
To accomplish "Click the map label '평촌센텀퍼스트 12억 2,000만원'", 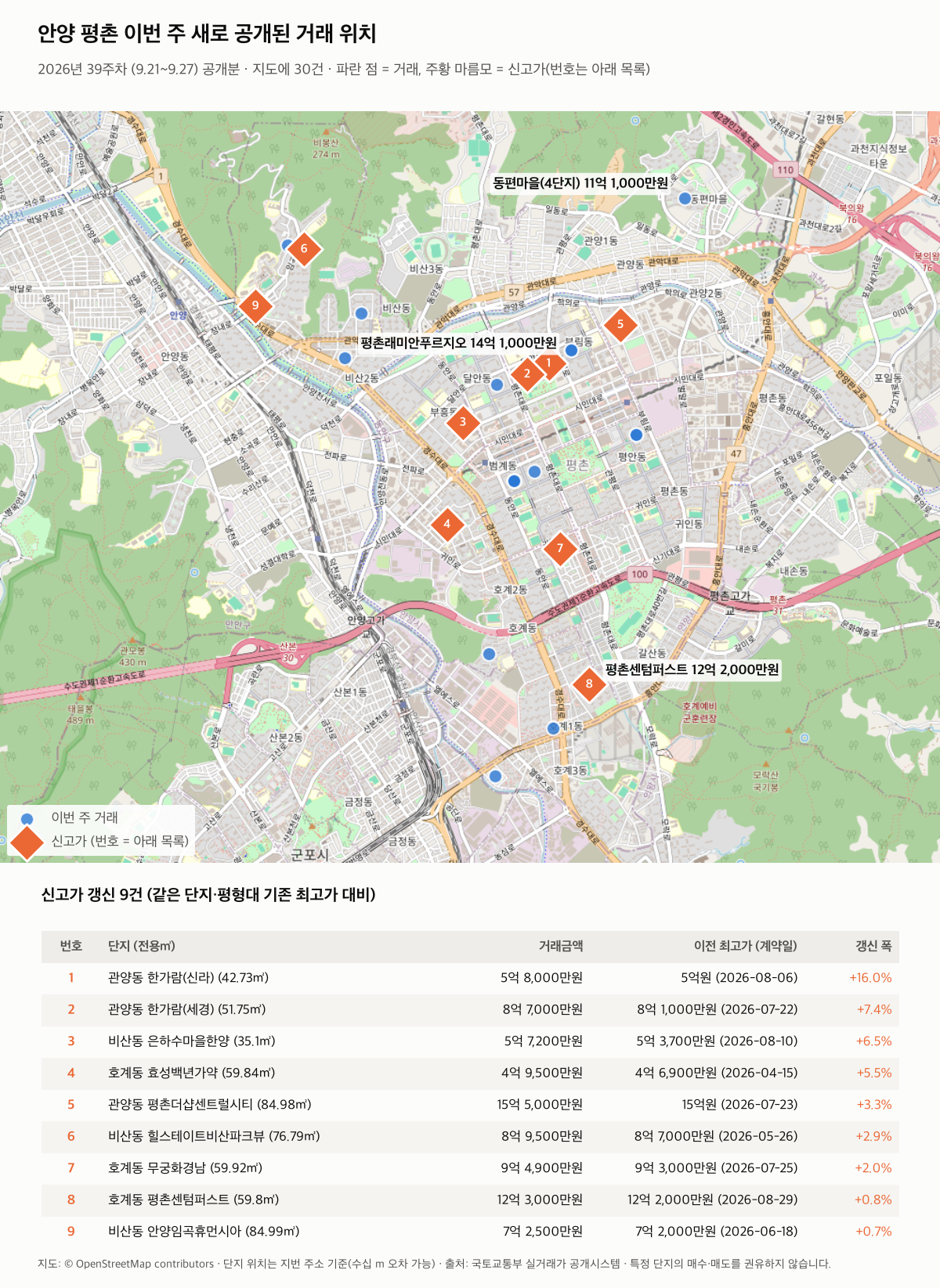I will pos(692,669).
